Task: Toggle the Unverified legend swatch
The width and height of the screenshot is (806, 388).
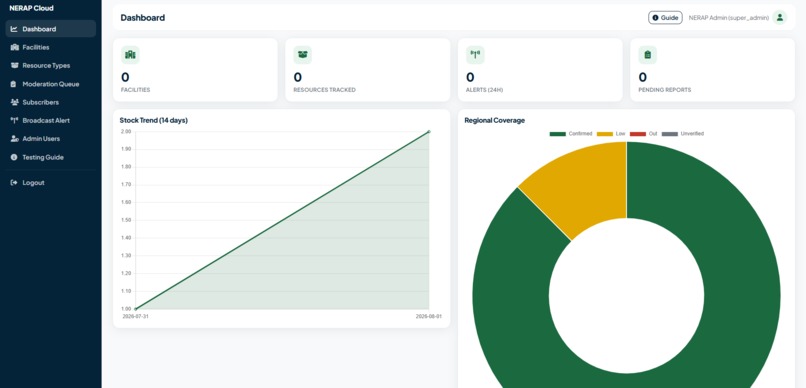Action: 670,134
